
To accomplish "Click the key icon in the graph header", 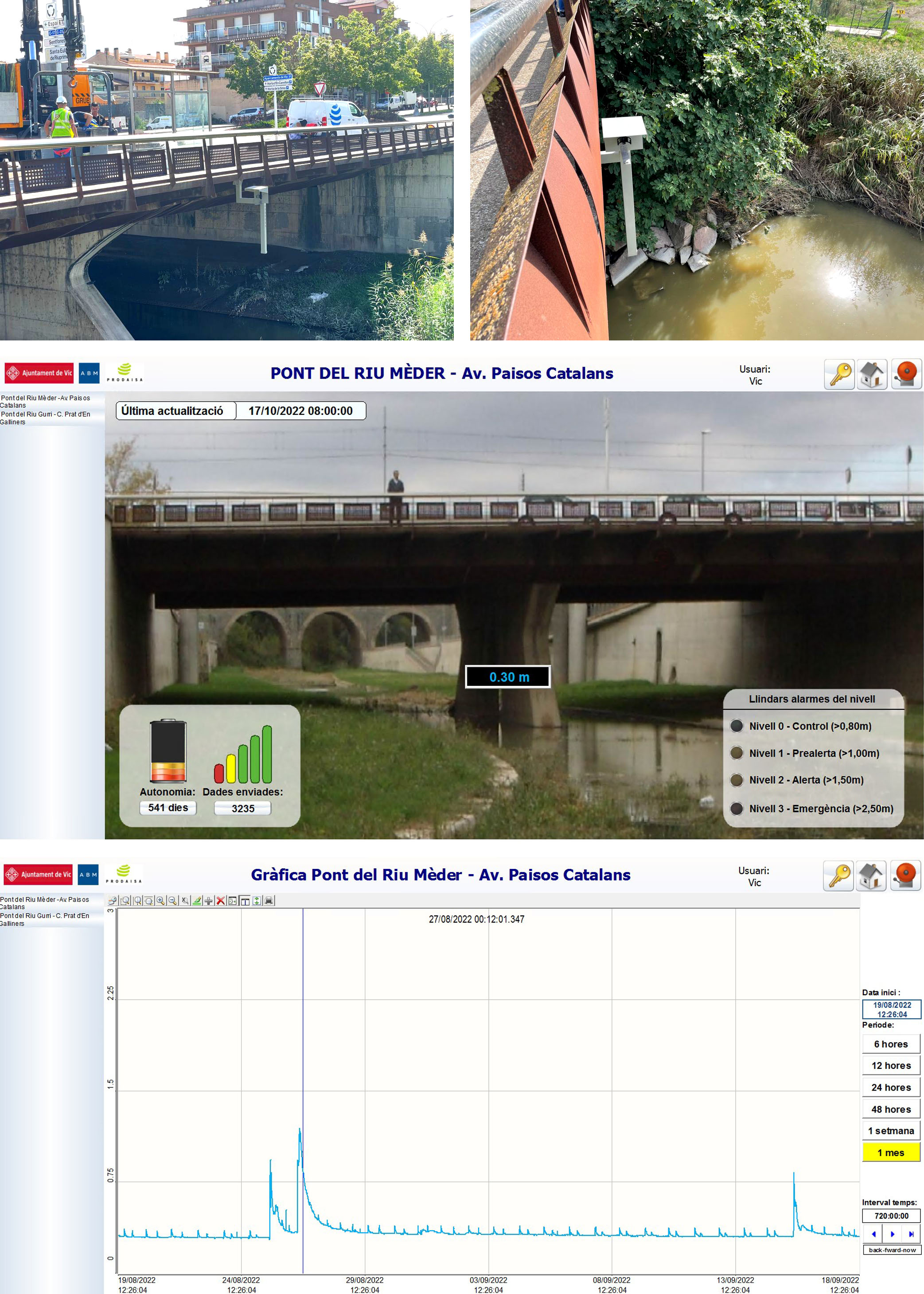I will click(838, 876).
